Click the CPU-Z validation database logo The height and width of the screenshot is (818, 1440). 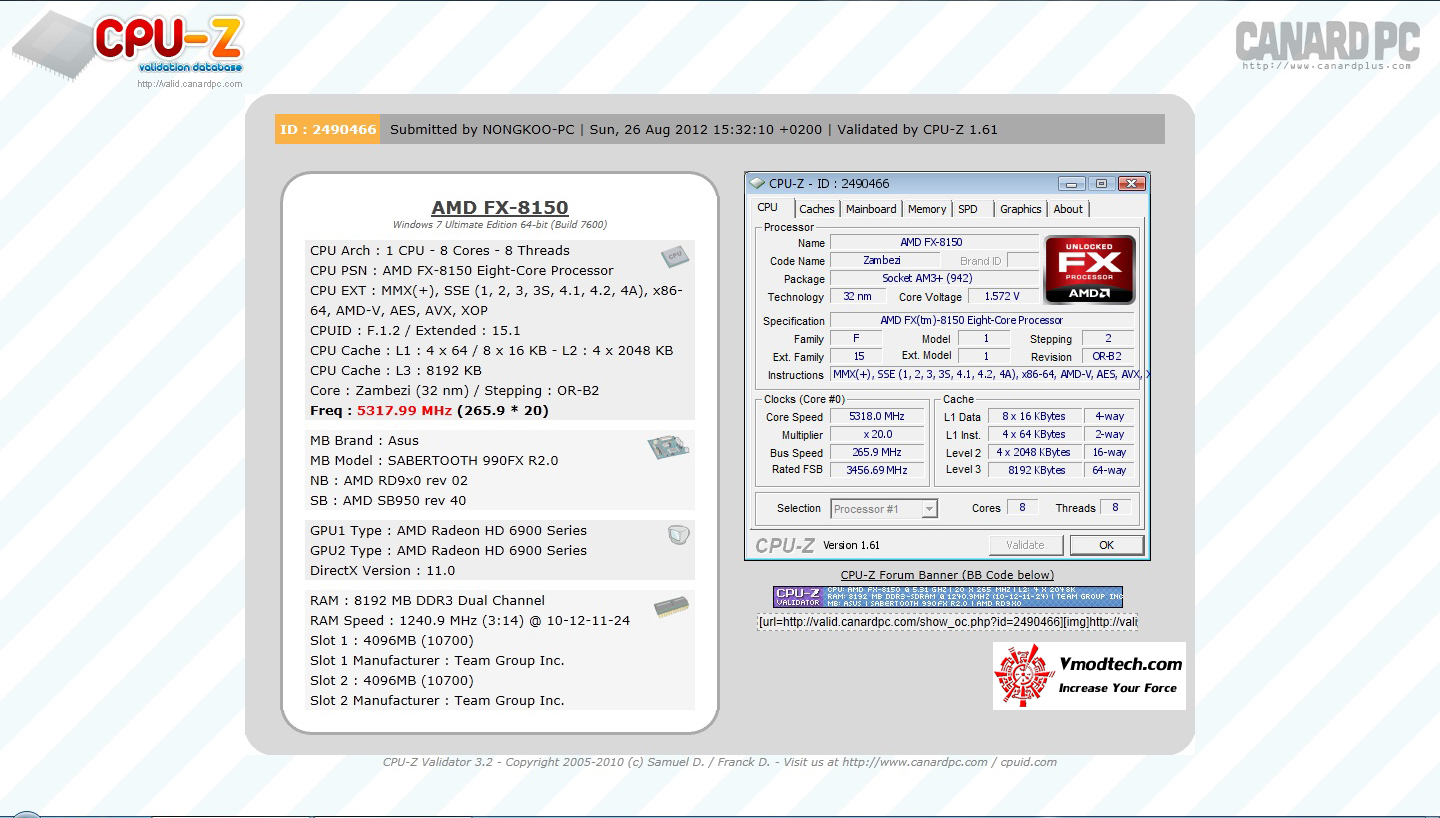coord(128,46)
